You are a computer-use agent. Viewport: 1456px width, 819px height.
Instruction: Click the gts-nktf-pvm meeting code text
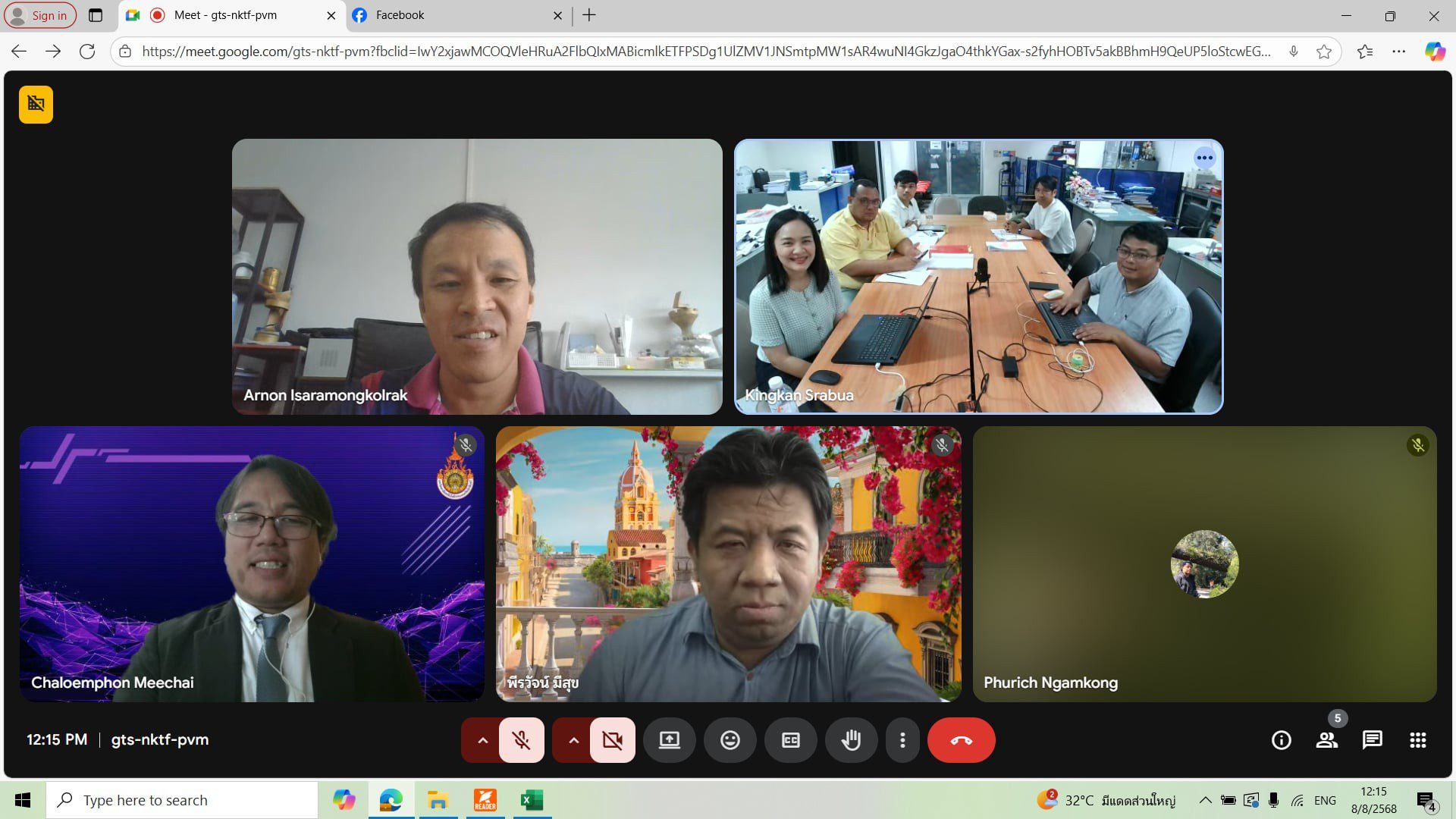160,739
